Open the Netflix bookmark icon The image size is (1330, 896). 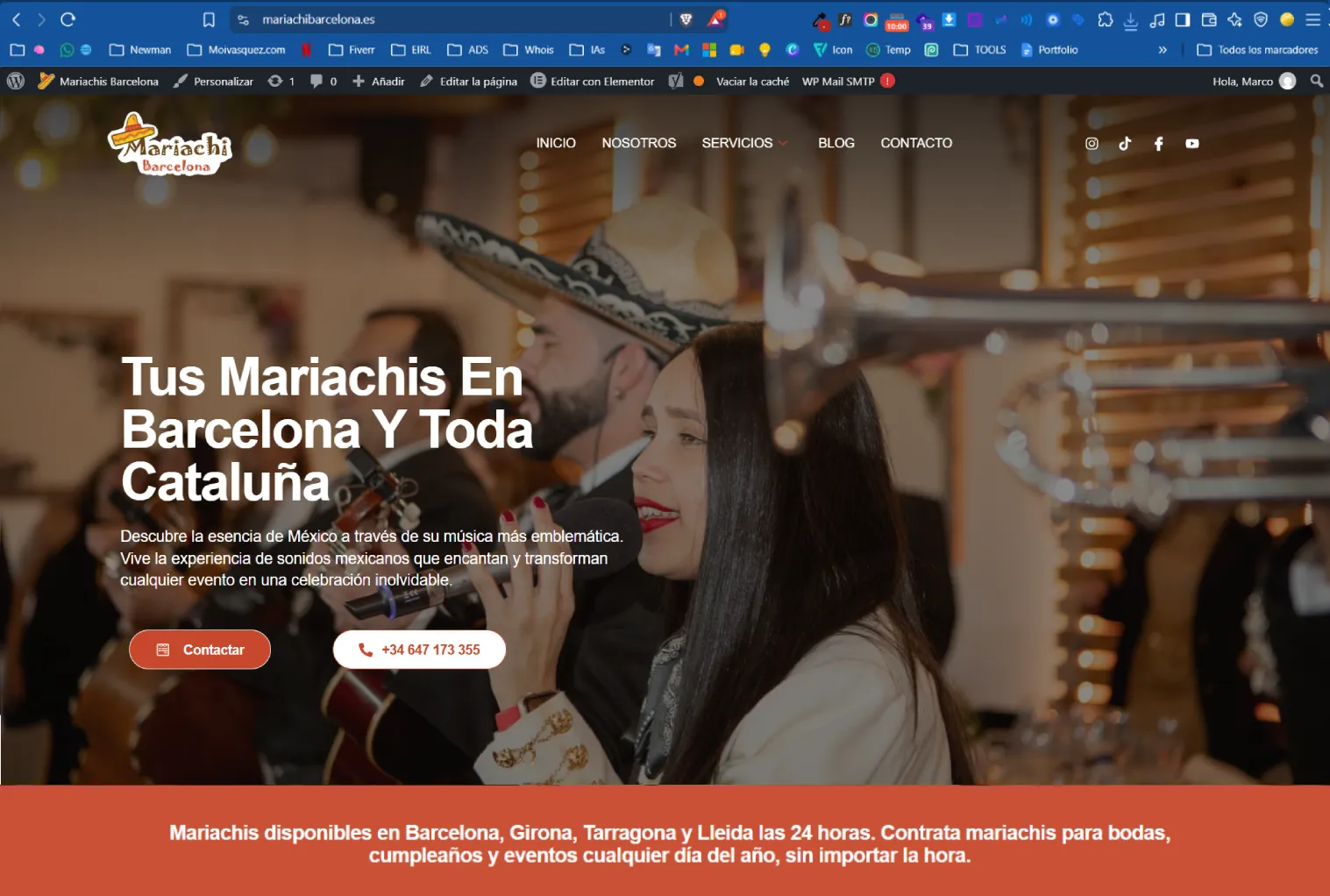click(307, 50)
